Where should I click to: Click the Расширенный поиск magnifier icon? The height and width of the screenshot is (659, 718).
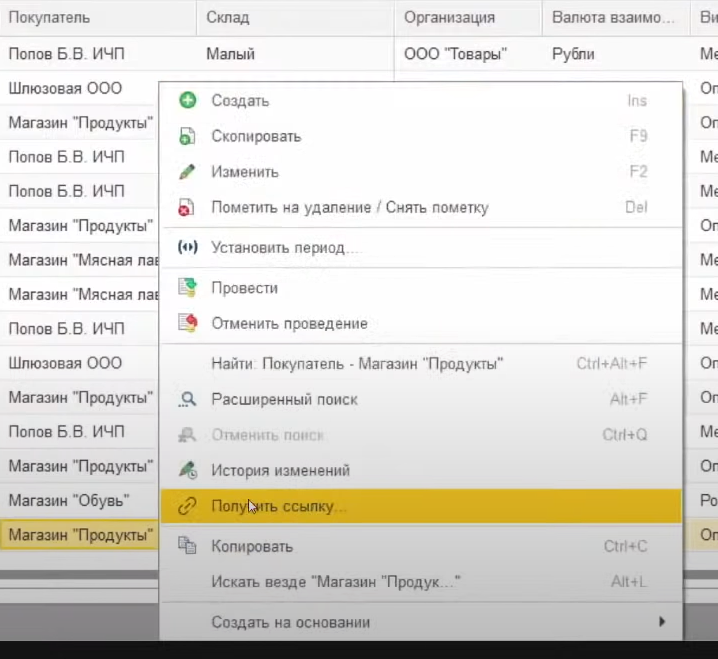[187, 399]
